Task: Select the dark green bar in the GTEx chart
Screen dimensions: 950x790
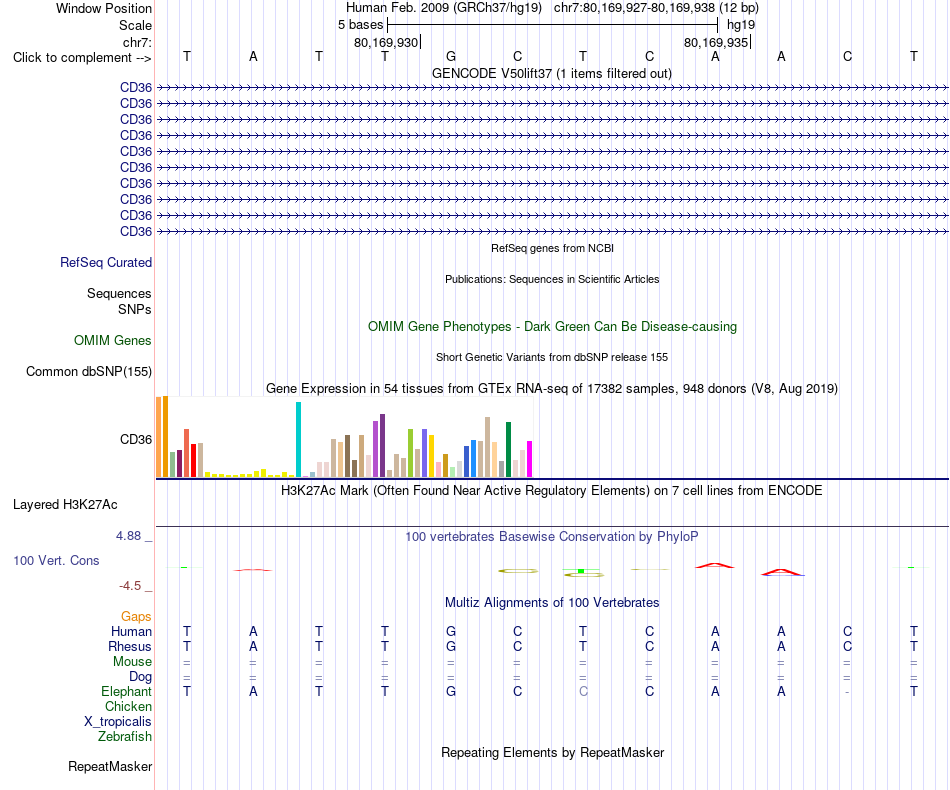Action: point(509,450)
